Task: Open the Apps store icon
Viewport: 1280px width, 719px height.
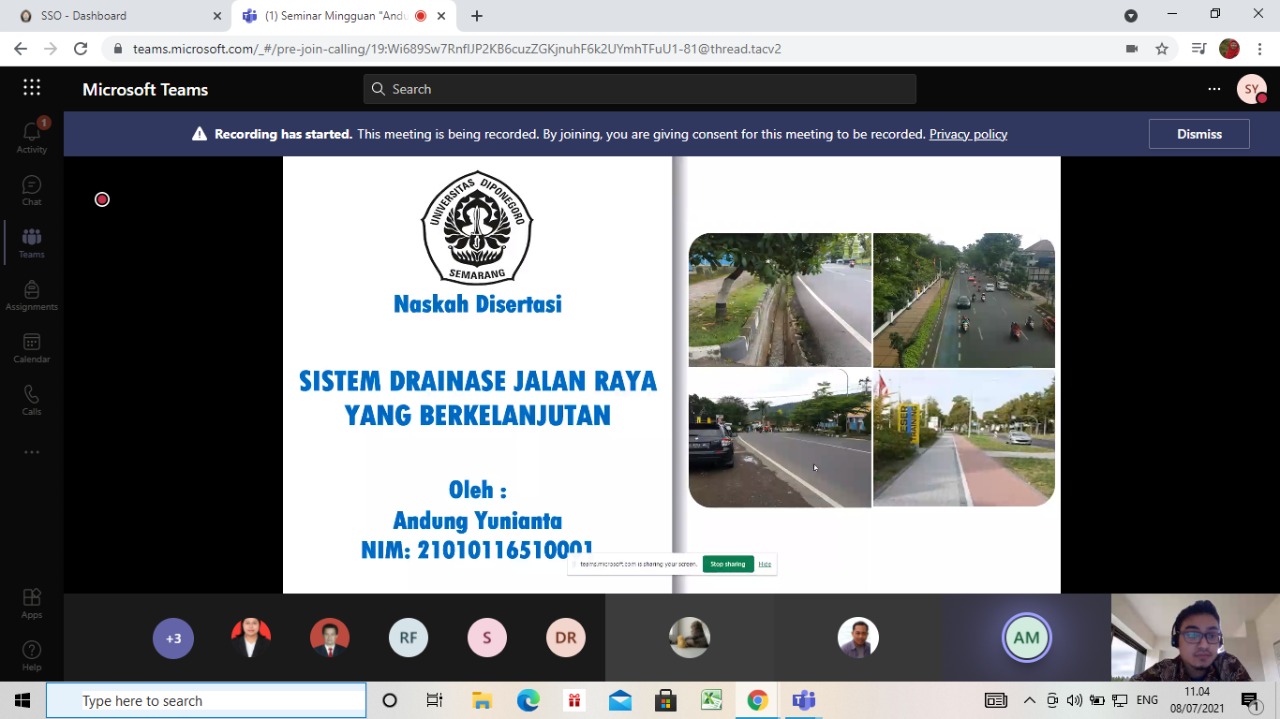Action: pos(31,601)
